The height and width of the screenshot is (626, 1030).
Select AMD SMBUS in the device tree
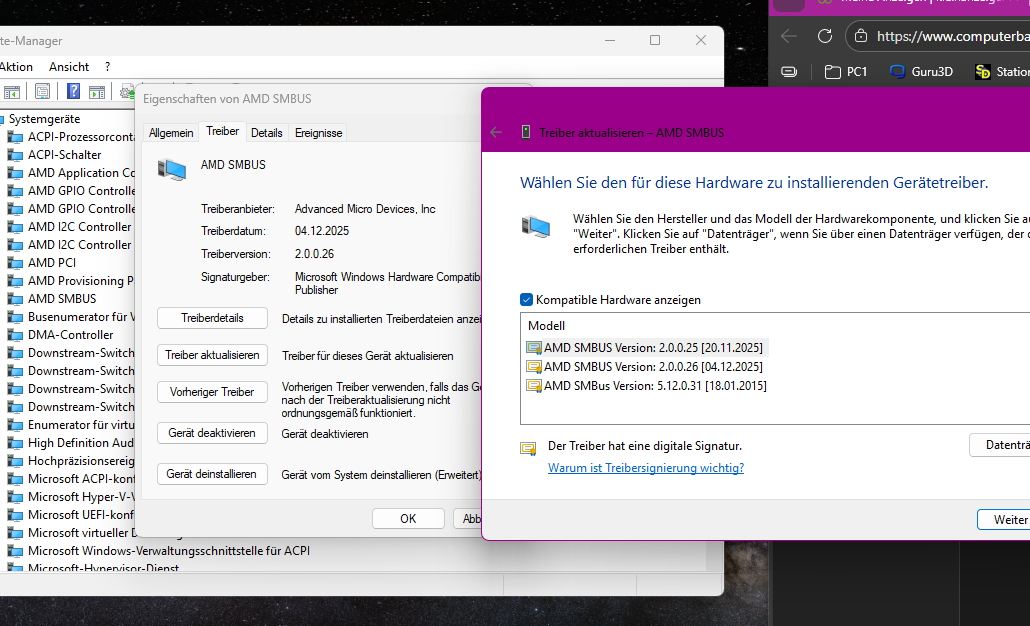(x=62, y=299)
